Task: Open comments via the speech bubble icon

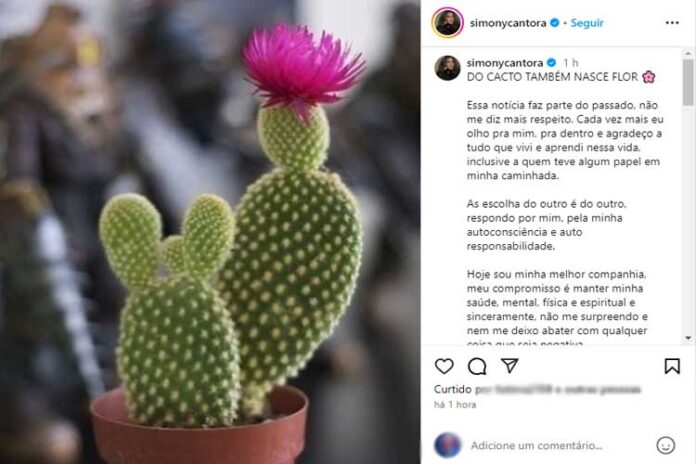Action: click(x=477, y=366)
